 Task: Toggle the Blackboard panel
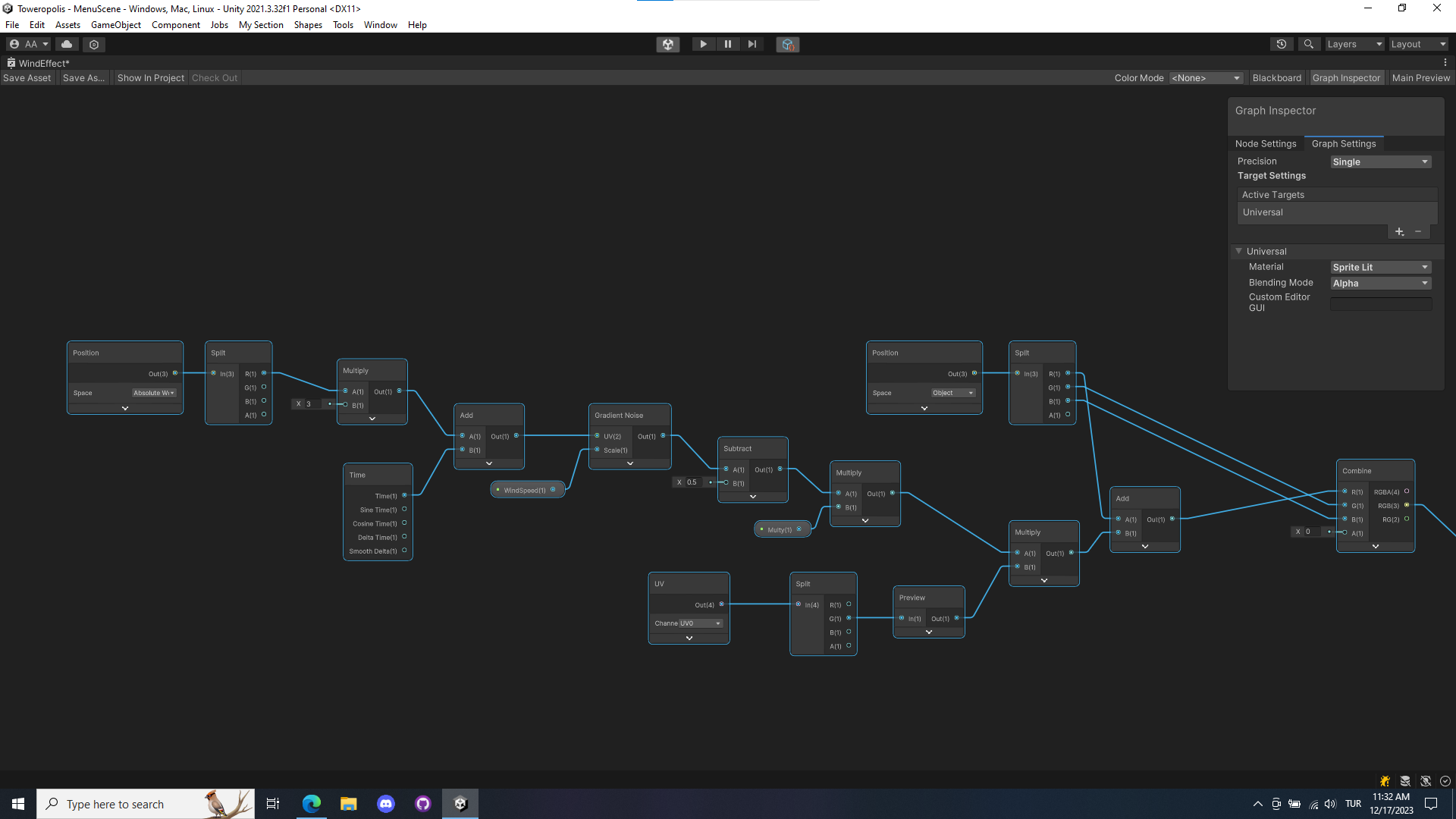coord(1276,77)
